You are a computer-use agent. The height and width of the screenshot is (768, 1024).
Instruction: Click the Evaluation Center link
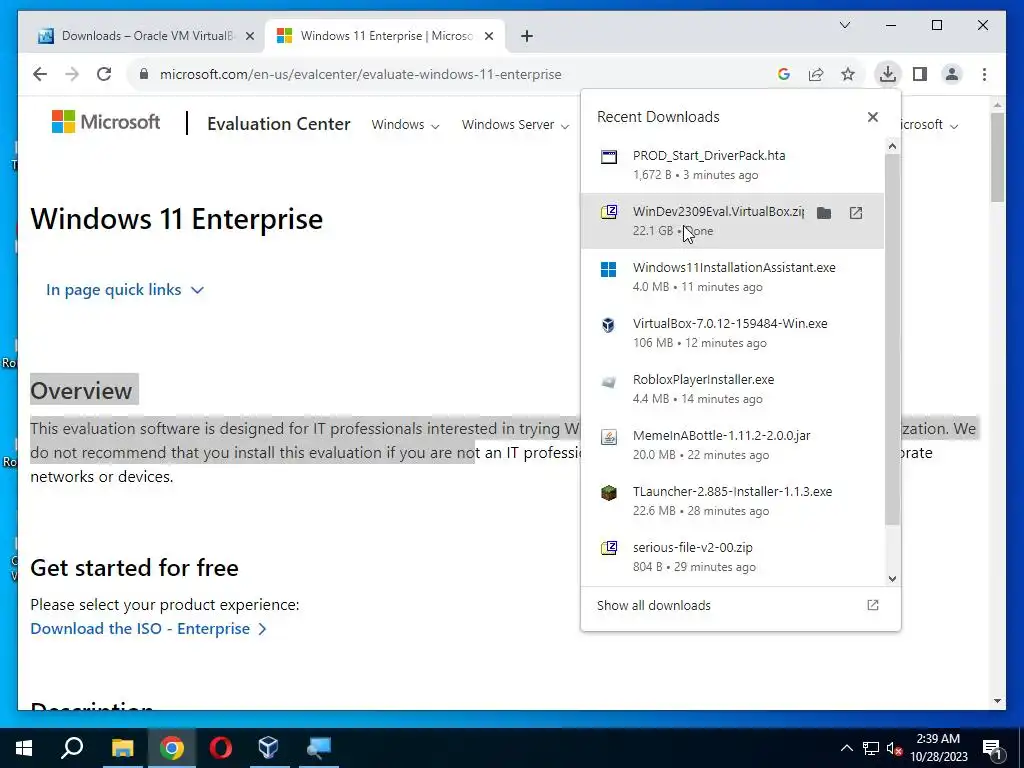tap(279, 124)
